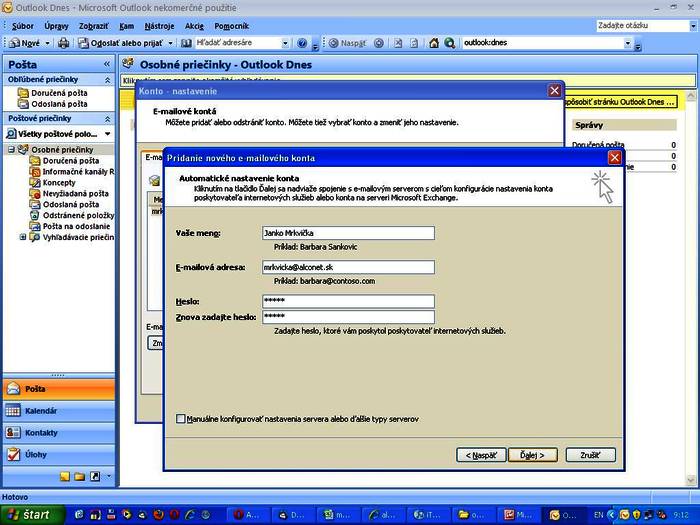This screenshot has height=525, width=700.
Task: Switch to Kalendár pane button
Action: click(59, 411)
